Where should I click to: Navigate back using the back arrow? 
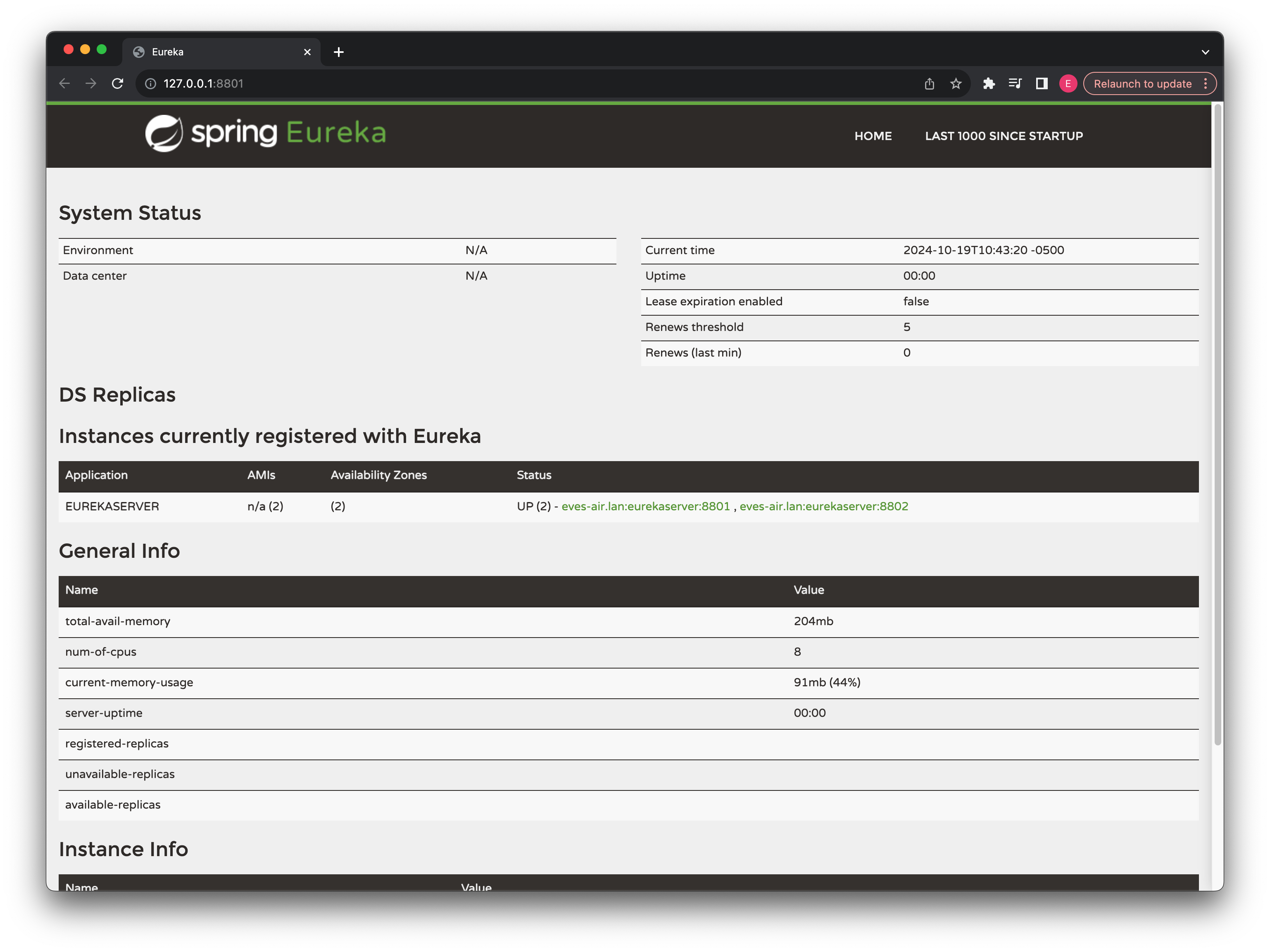[64, 83]
